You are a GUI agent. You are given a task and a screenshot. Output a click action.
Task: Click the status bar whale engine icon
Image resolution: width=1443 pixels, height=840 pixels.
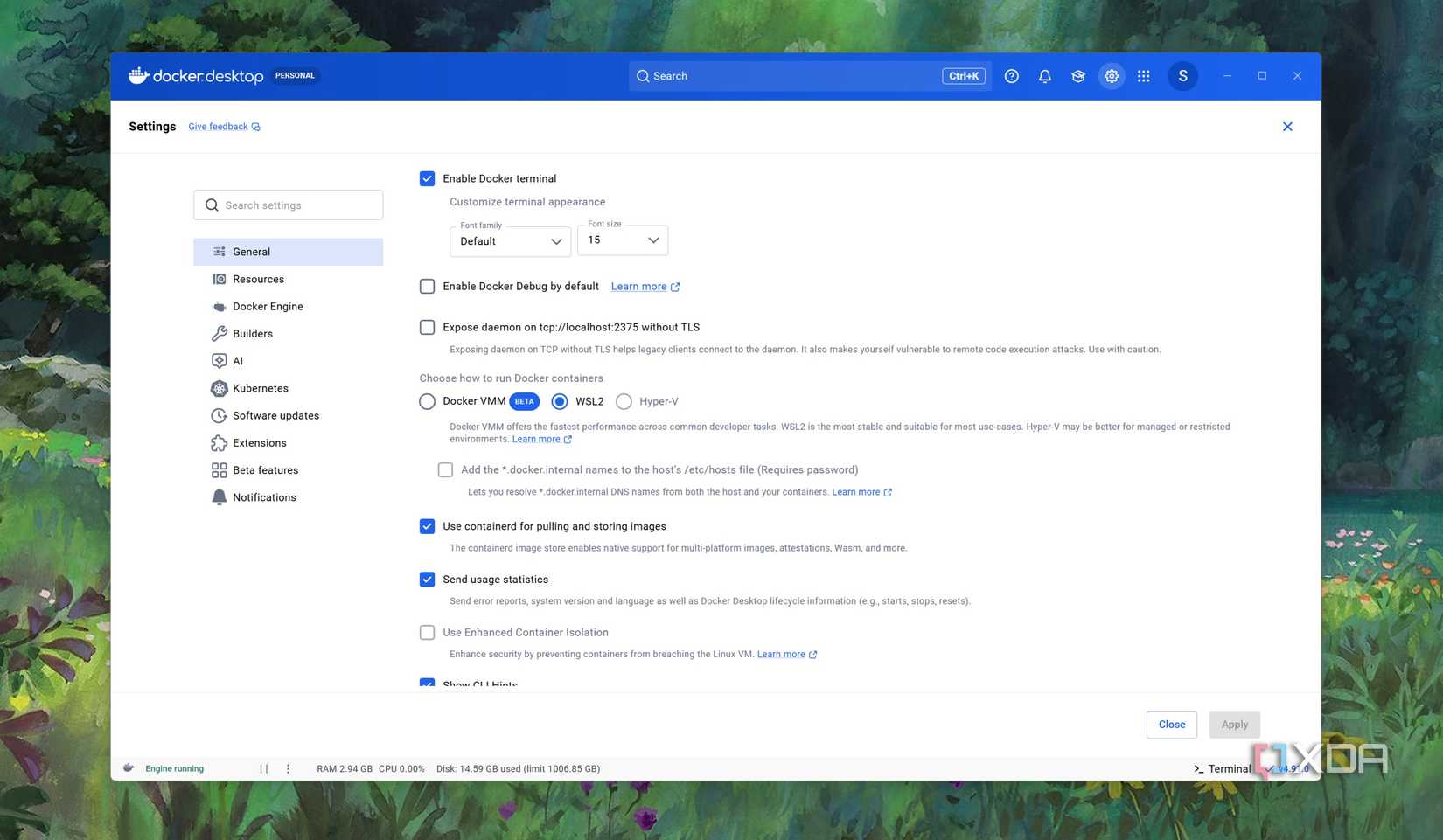[x=129, y=768]
